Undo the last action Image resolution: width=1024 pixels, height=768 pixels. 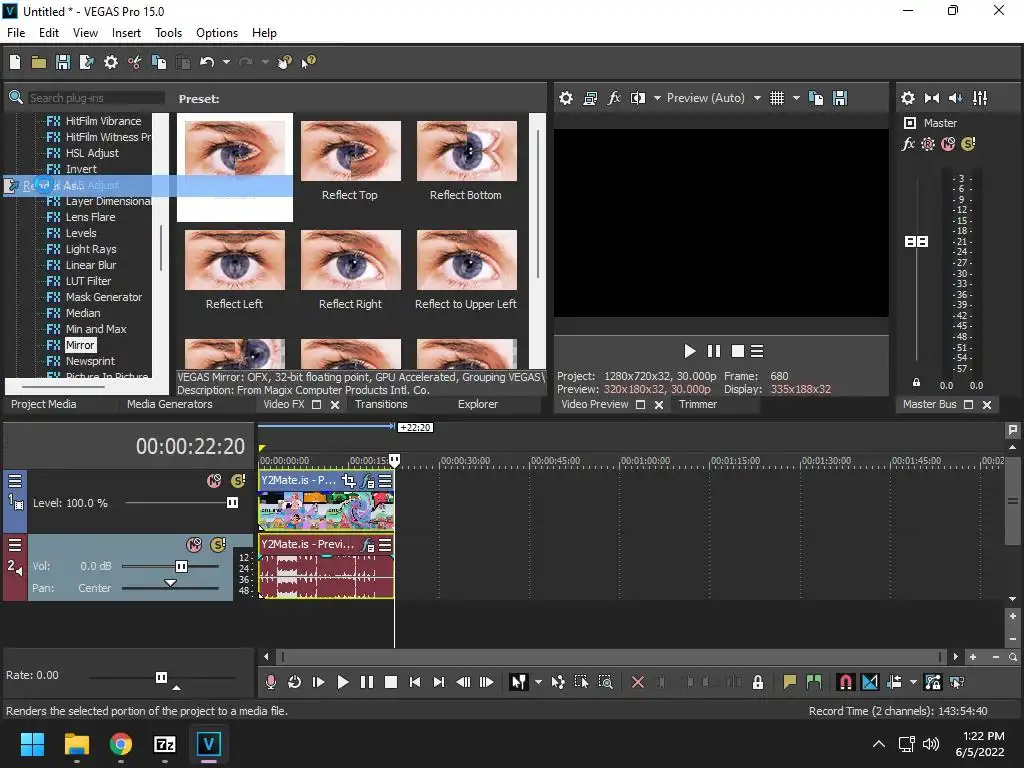pyautogui.click(x=207, y=62)
